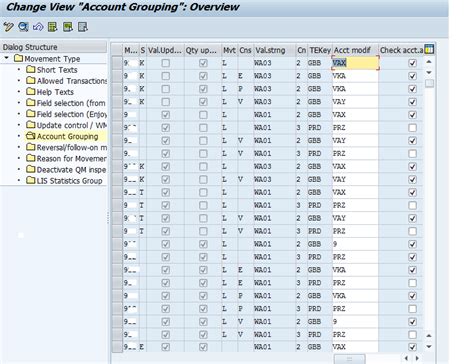This screenshot has height=364, width=474.
Task: Click horizontal scroll left arrow
Action: click(x=406, y=358)
